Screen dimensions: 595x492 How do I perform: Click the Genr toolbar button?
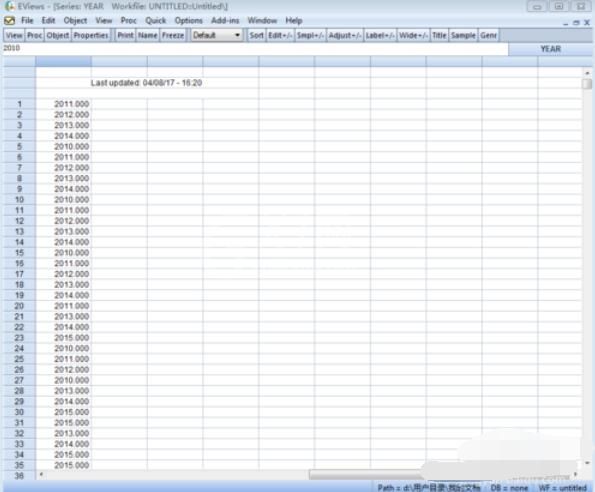488,35
